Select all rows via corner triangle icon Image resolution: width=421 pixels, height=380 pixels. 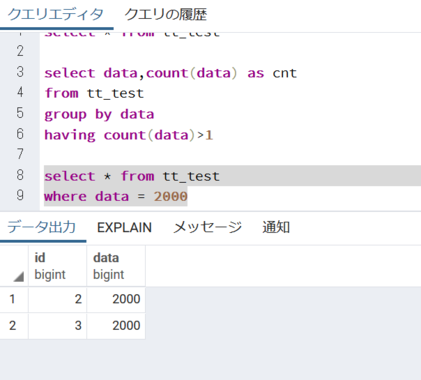pos(19,276)
